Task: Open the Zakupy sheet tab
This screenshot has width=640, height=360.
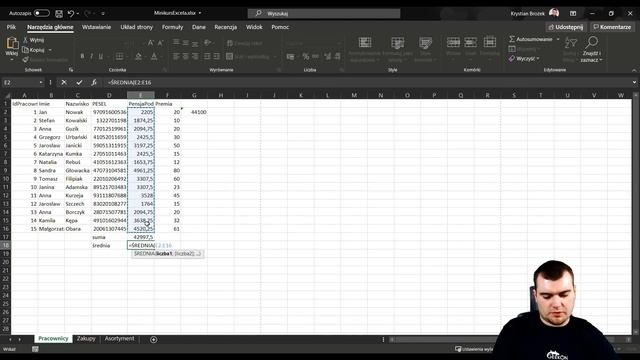Action: coord(86,339)
